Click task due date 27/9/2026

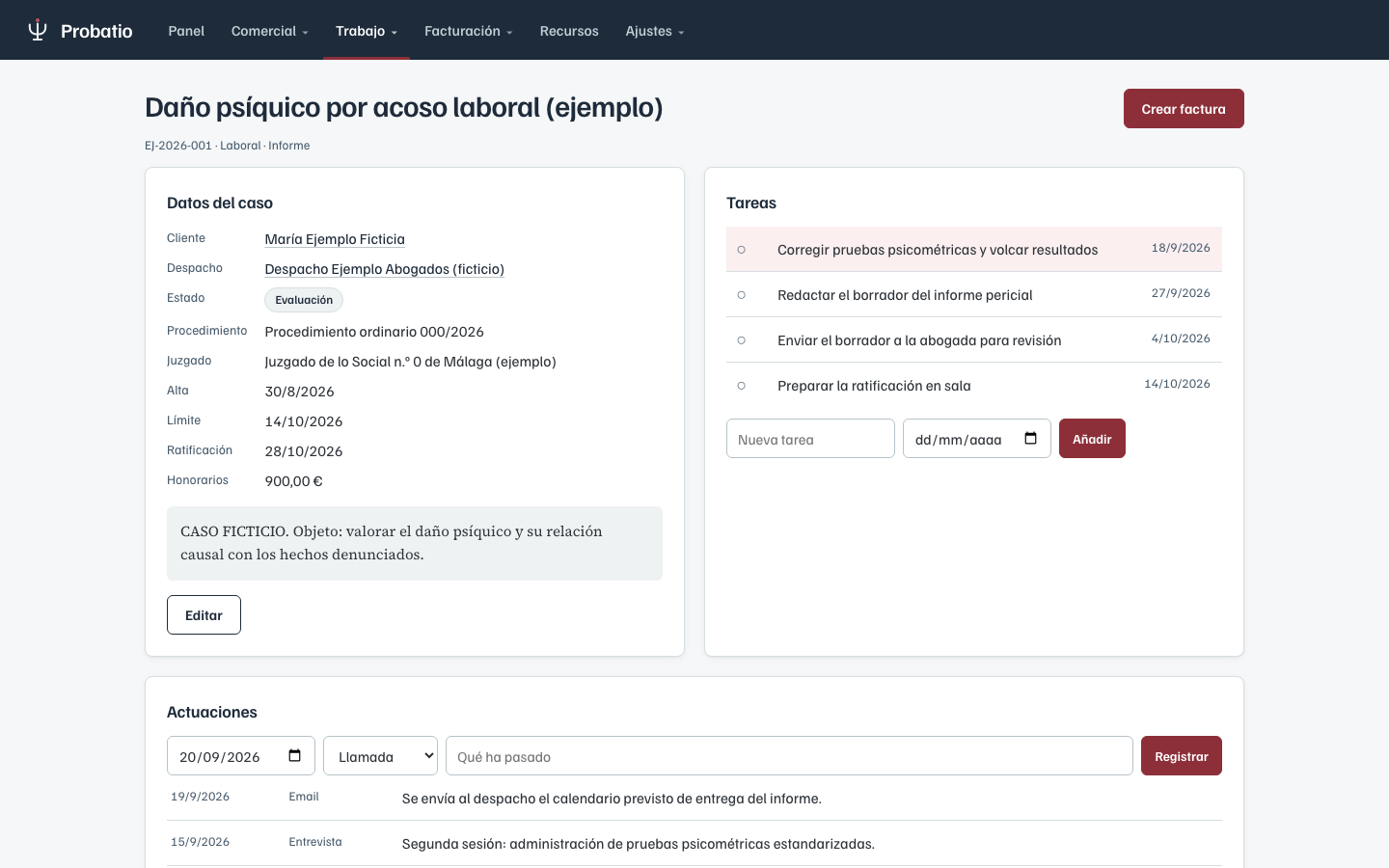(x=1181, y=293)
